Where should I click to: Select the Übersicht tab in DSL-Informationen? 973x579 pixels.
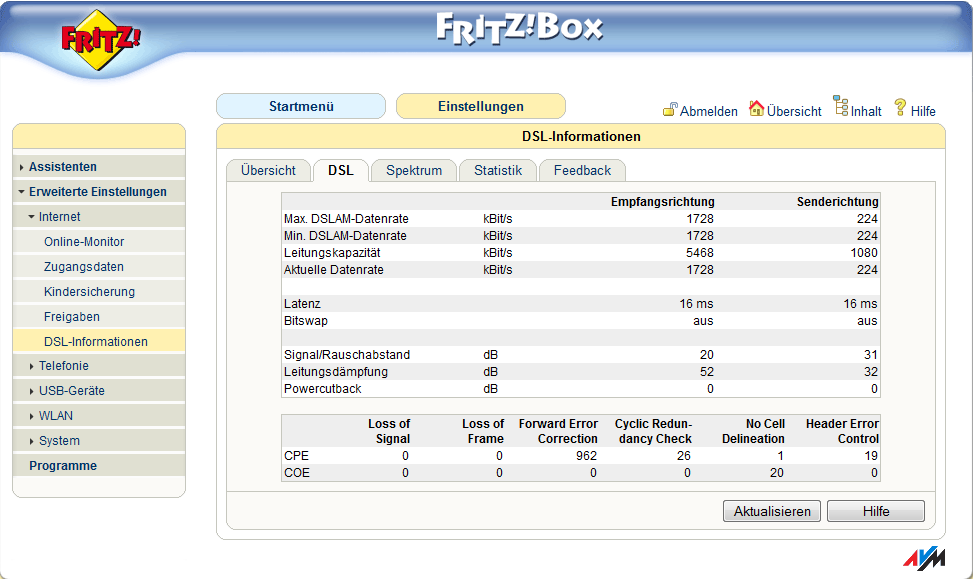tap(268, 171)
